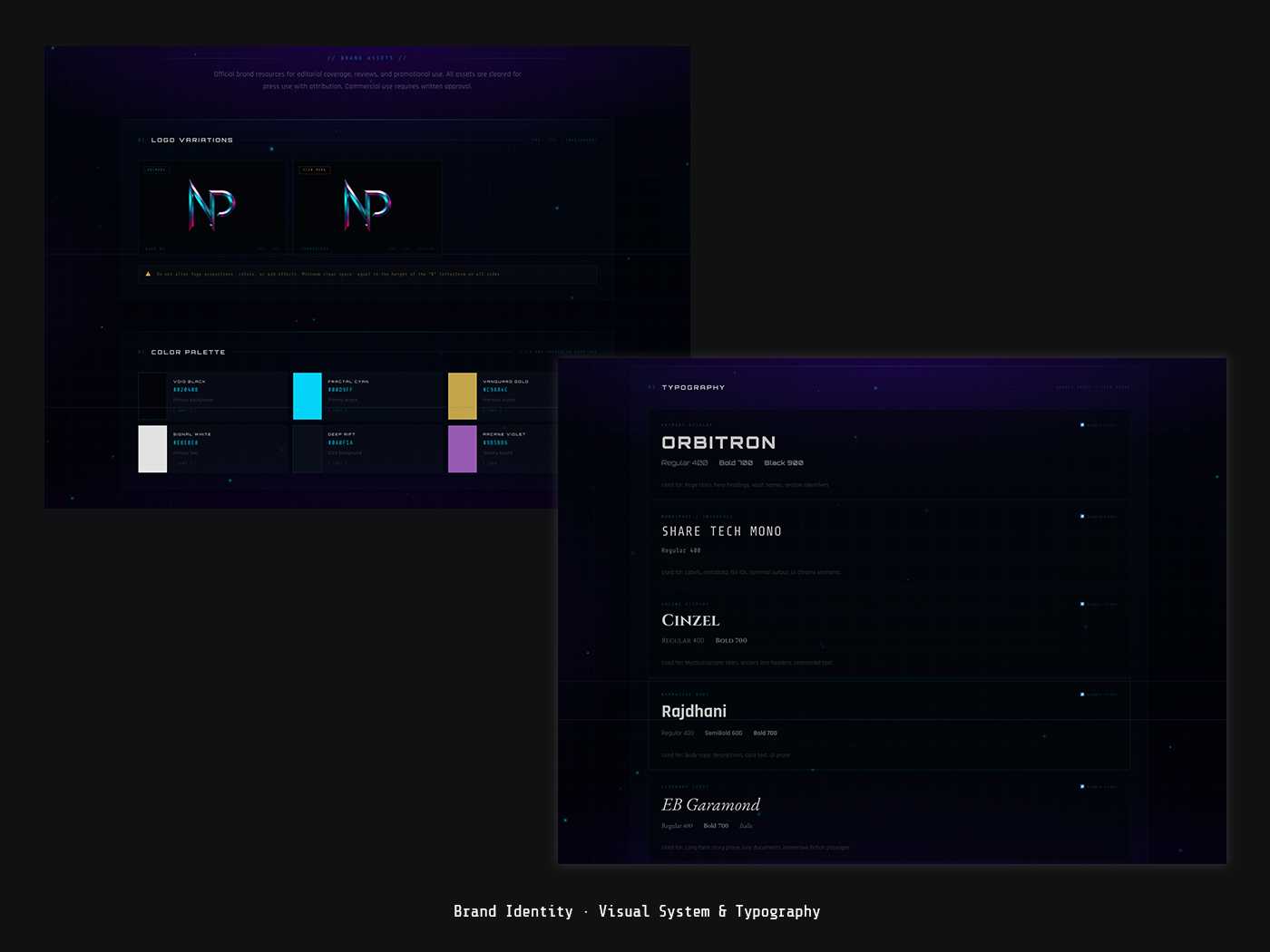Copy the Deep Rift hex via its Copy button

[x=337, y=463]
